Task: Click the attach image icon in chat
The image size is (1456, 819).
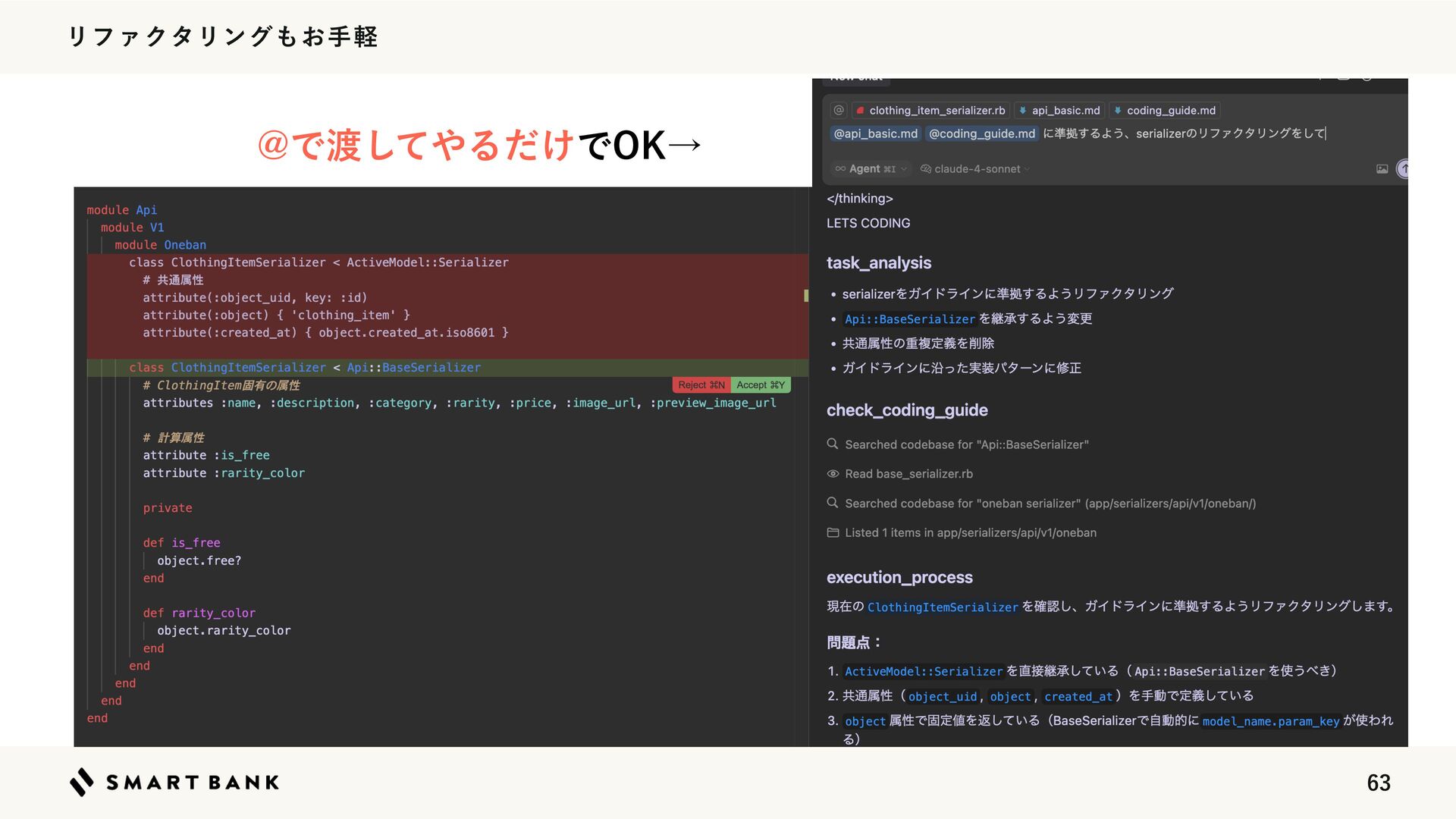Action: (x=1382, y=169)
